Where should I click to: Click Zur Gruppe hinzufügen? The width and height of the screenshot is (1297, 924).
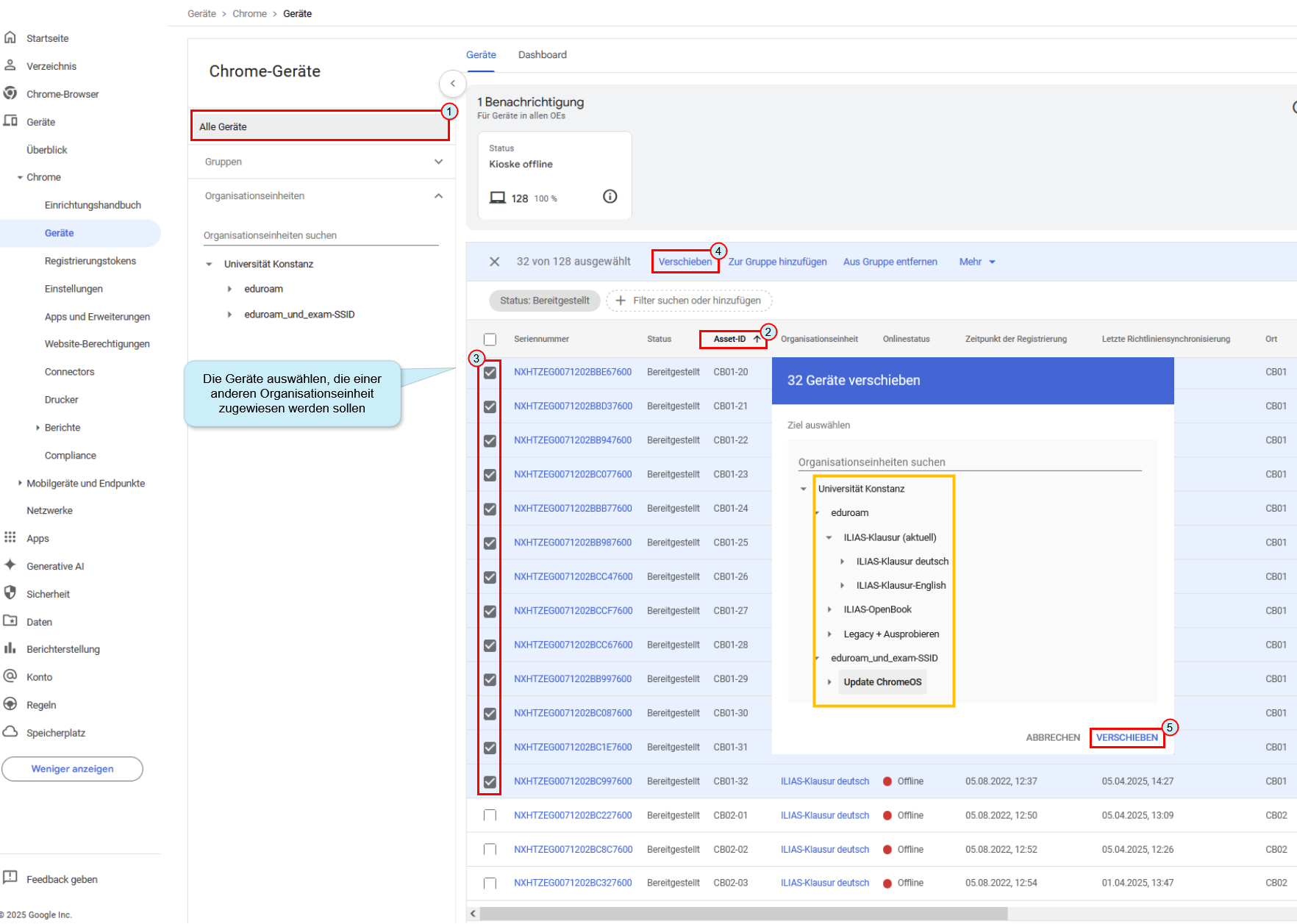click(777, 262)
